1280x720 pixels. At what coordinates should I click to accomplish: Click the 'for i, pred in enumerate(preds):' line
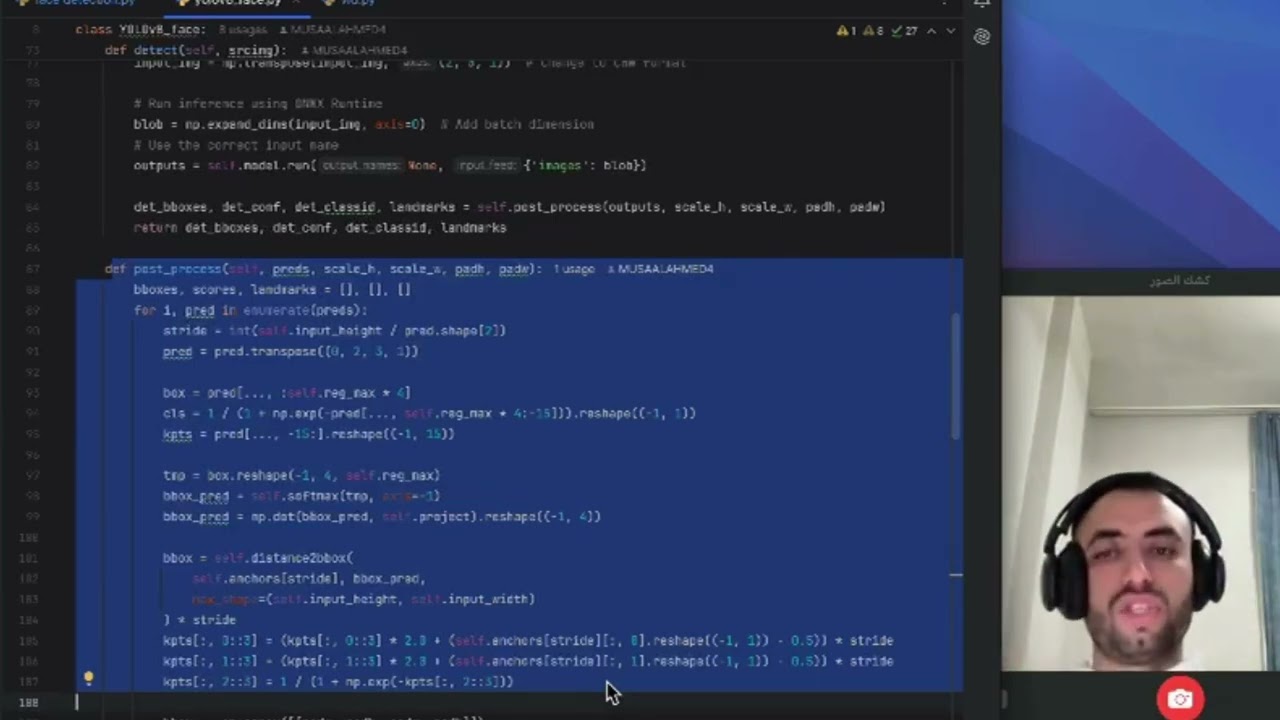click(251, 310)
